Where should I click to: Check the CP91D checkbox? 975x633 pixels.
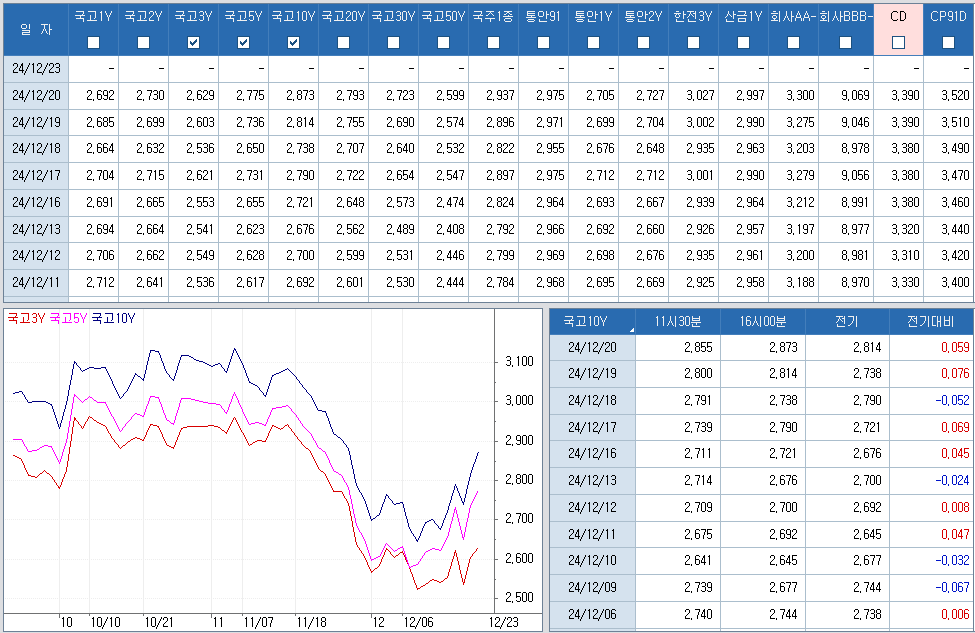pyautogui.click(x=948, y=42)
